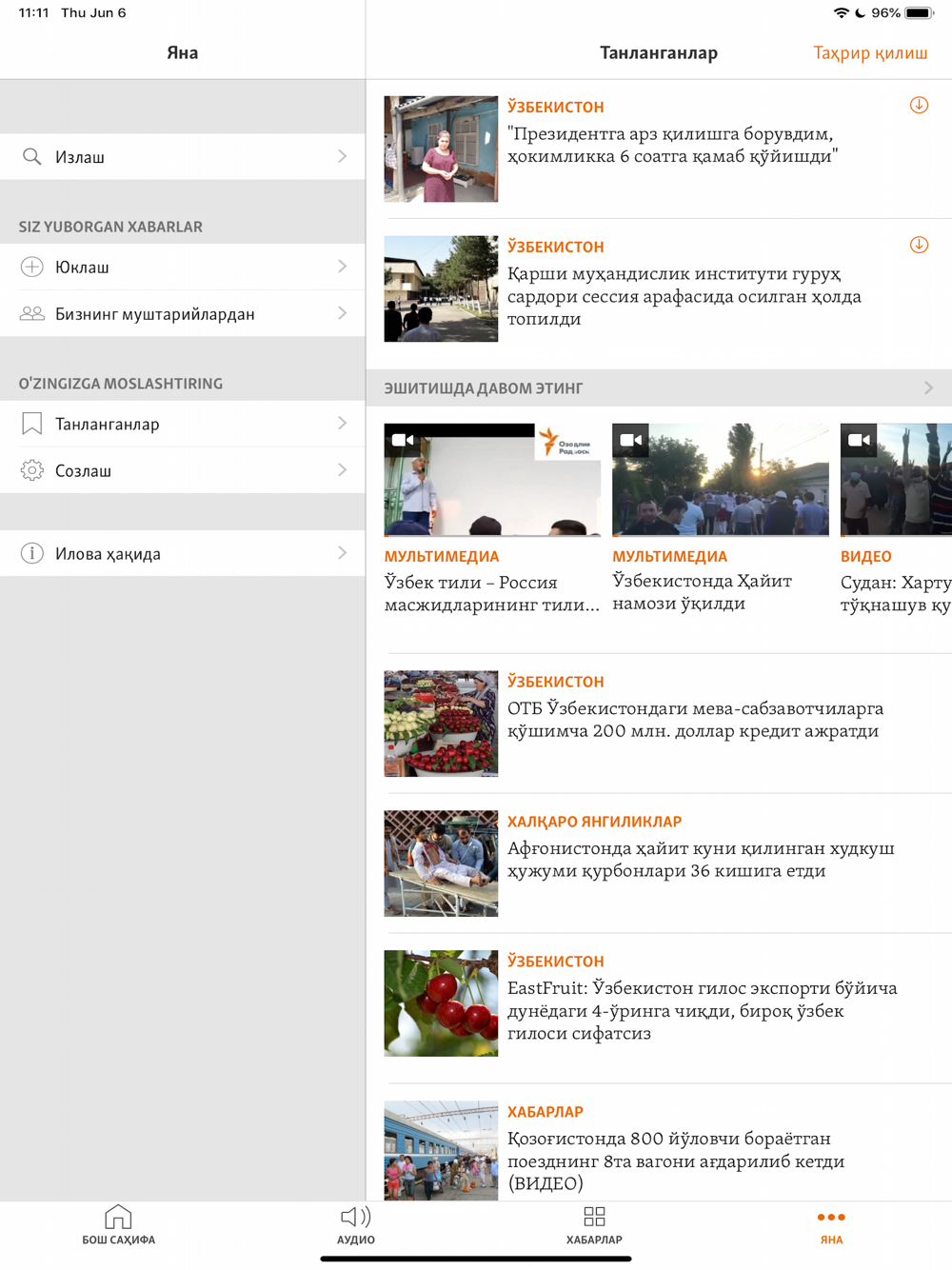Tap Таҳрир қилиш edit button
952x1270 pixels.
click(x=870, y=52)
